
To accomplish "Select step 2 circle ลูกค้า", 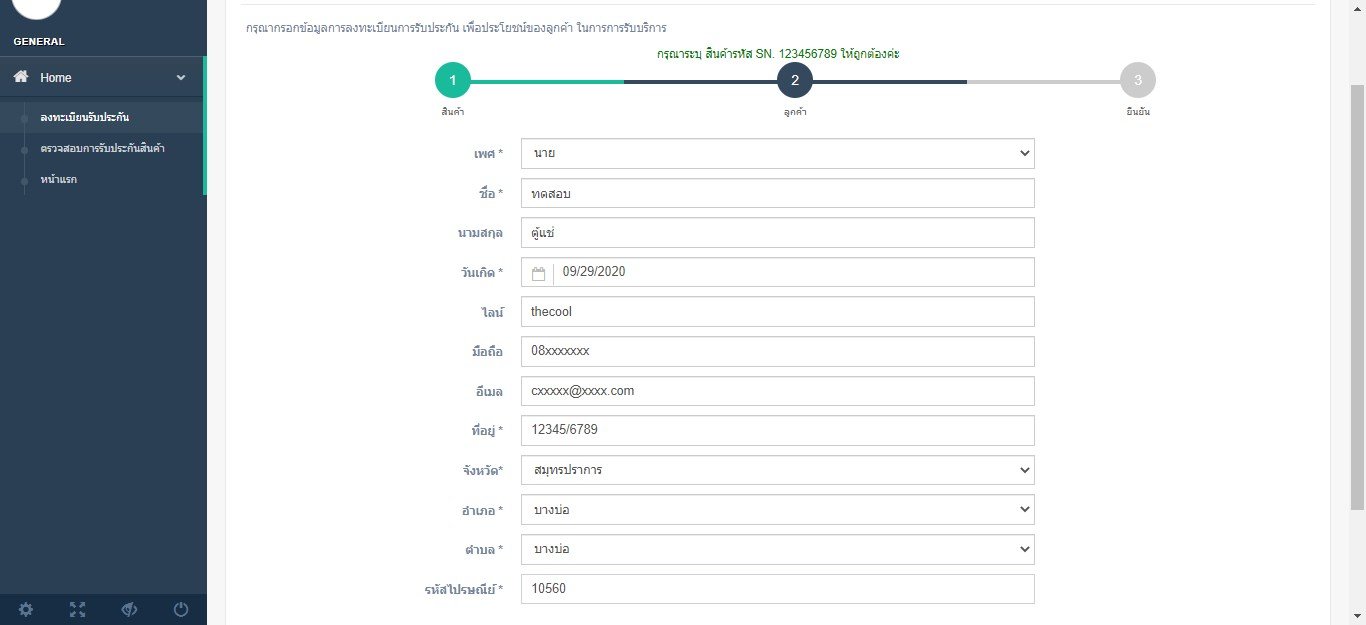I will pos(795,80).
